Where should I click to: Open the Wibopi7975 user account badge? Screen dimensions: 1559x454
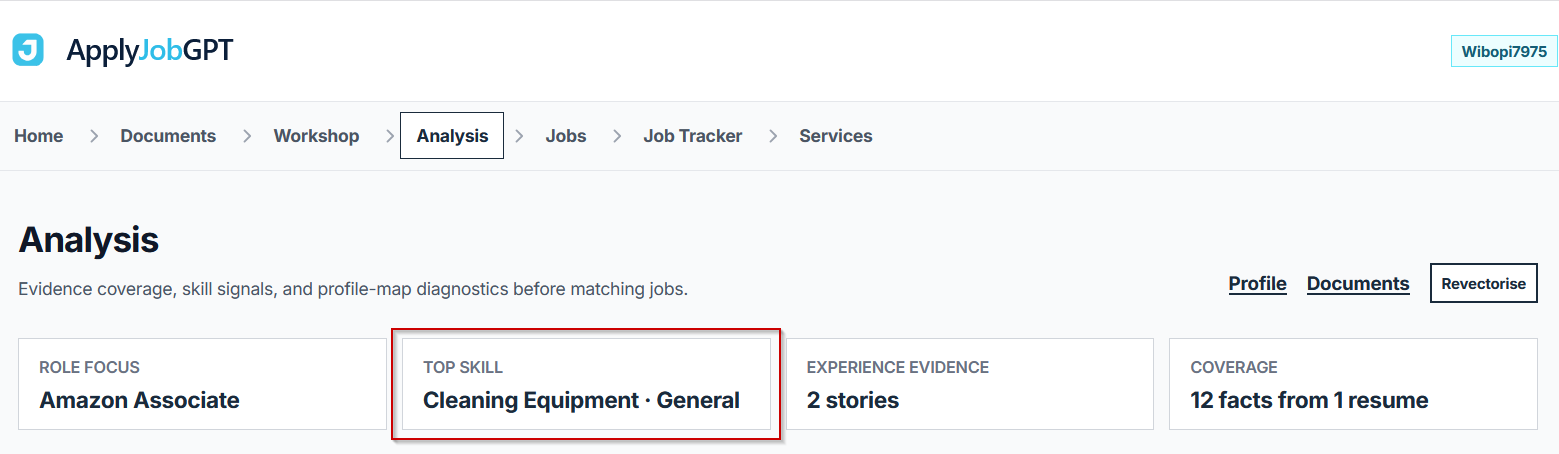1504,51
